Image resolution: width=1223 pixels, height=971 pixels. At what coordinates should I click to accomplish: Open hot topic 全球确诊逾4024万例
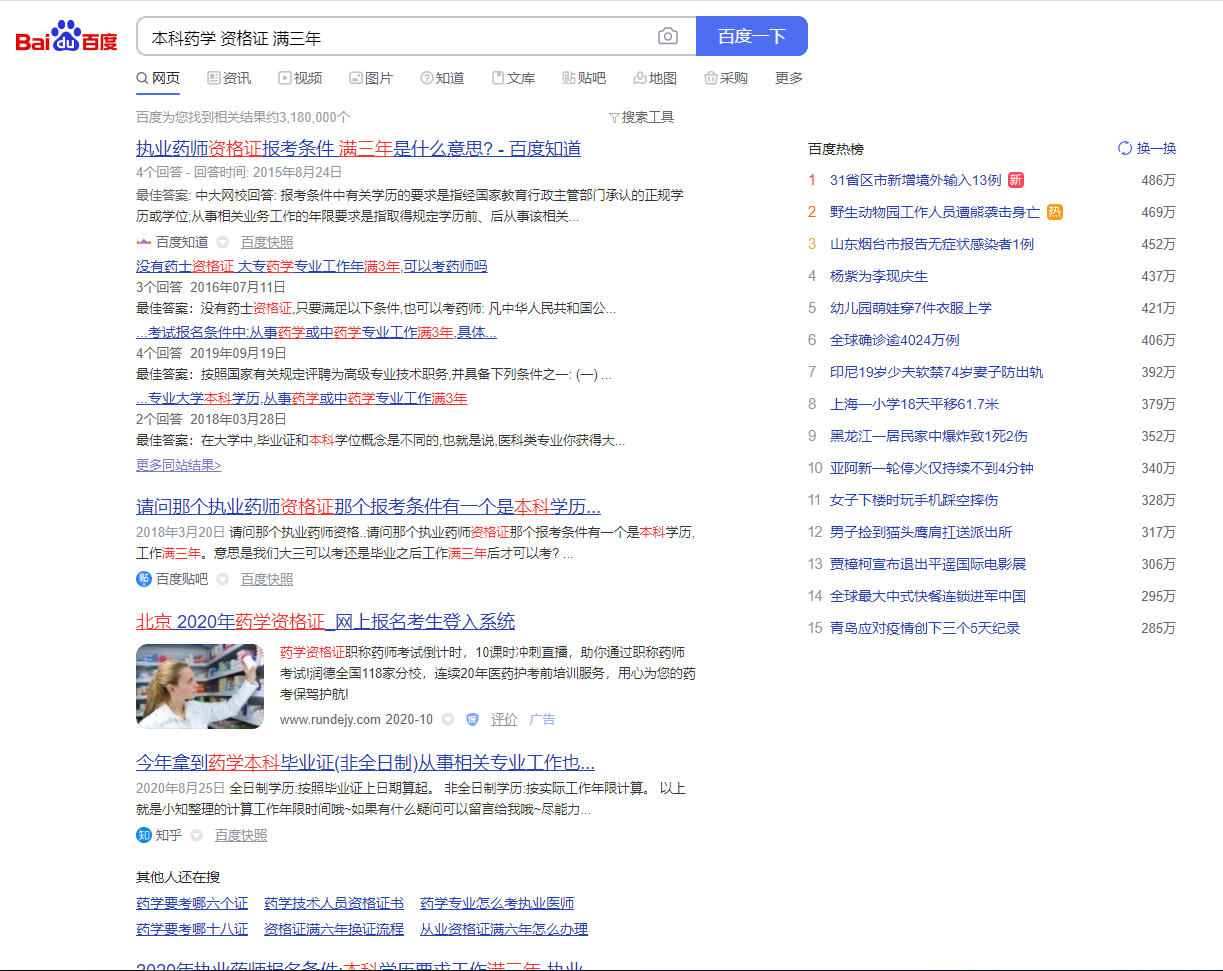[x=894, y=340]
